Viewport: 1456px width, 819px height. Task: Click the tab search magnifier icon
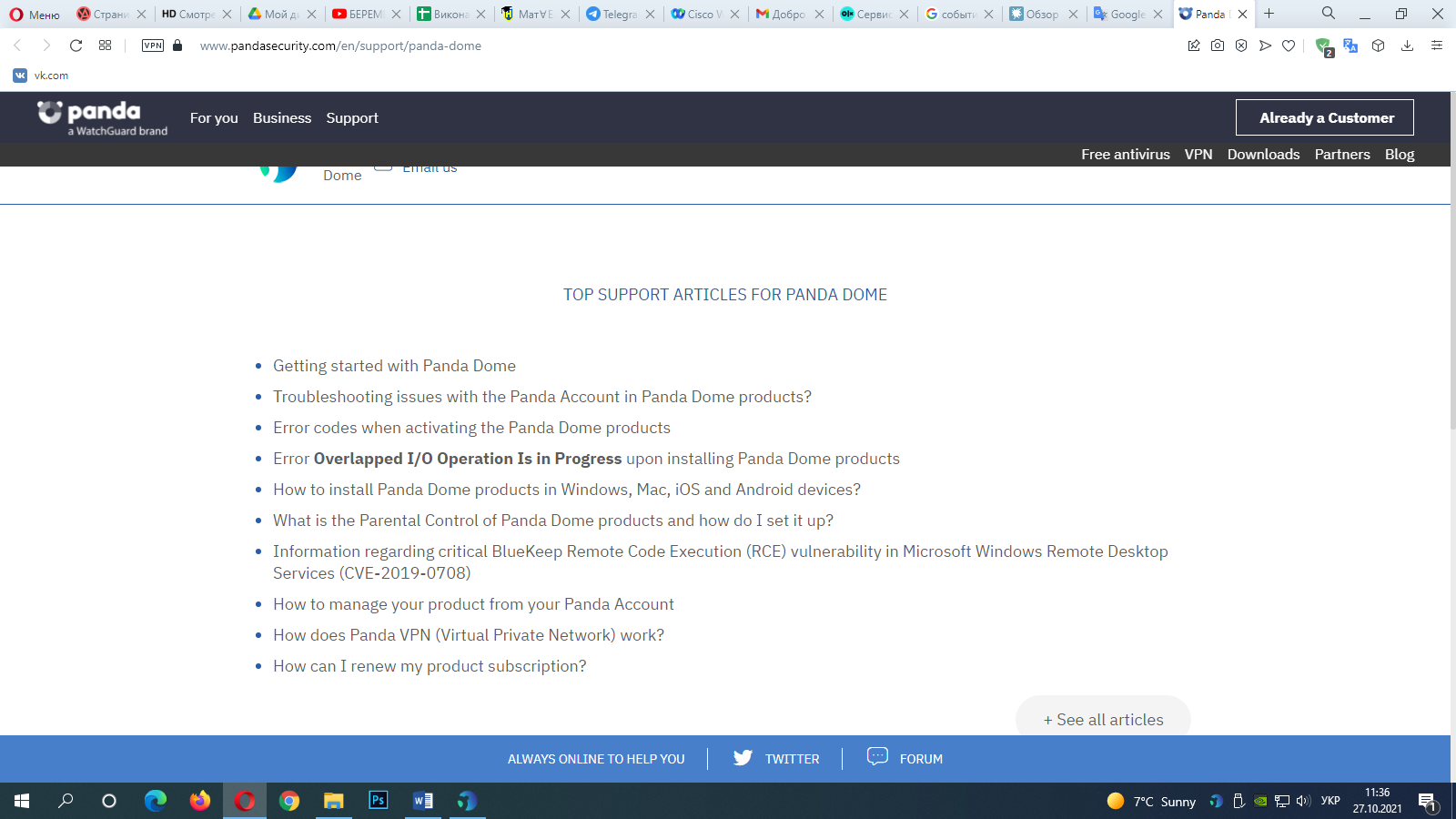(x=1329, y=14)
